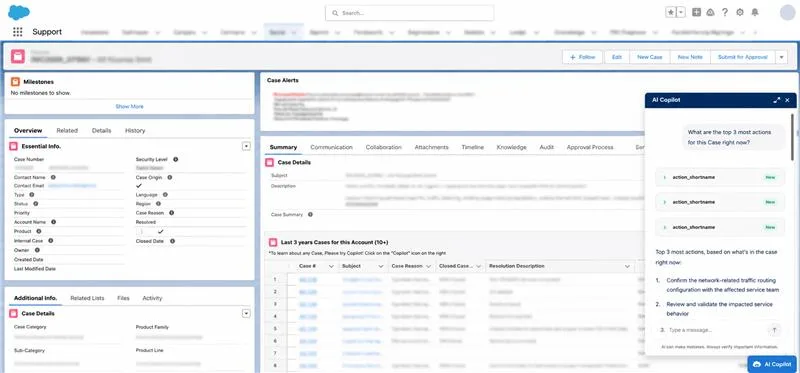
Task: Open the Additional Info. Case Details section menu
Action: [x=246, y=313]
